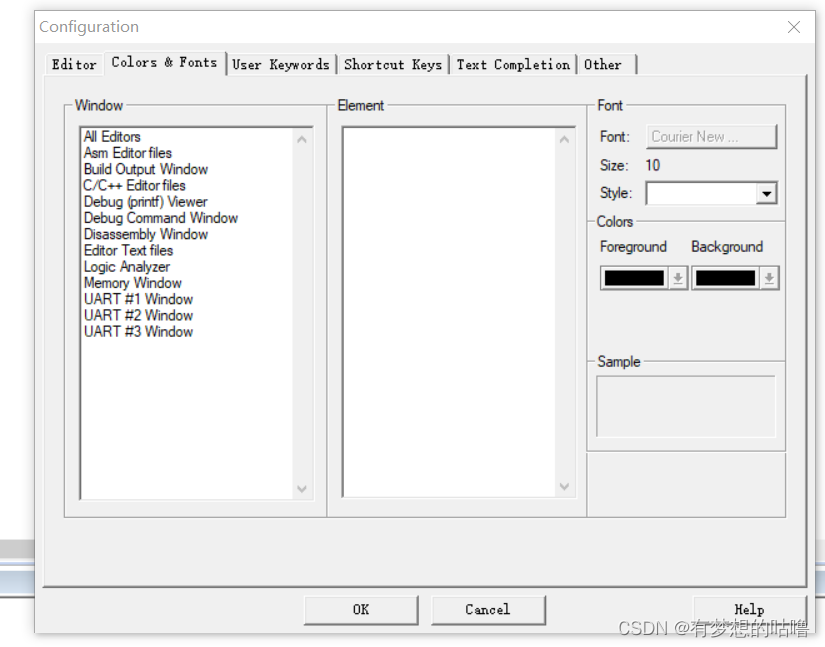This screenshot has width=825, height=647.
Task: Click Window list scroll up arrow
Action: (301, 139)
